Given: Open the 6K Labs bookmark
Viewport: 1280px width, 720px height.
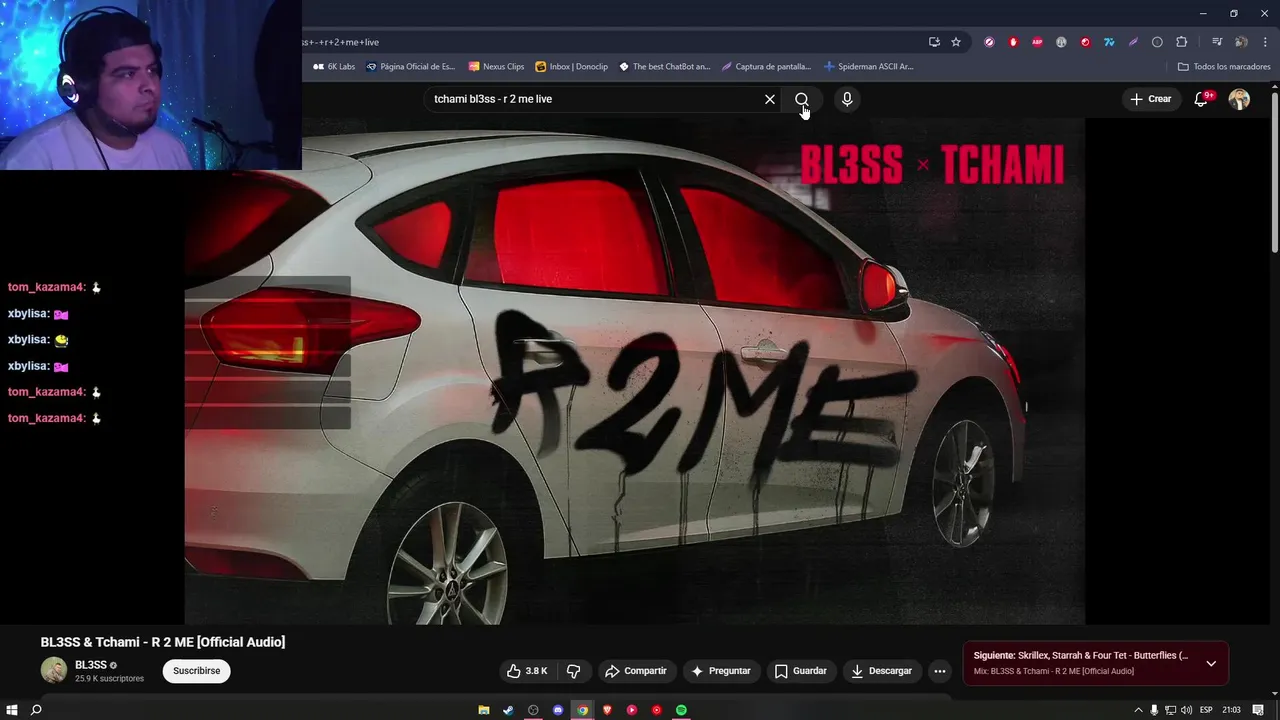Looking at the screenshot, I should [334, 67].
